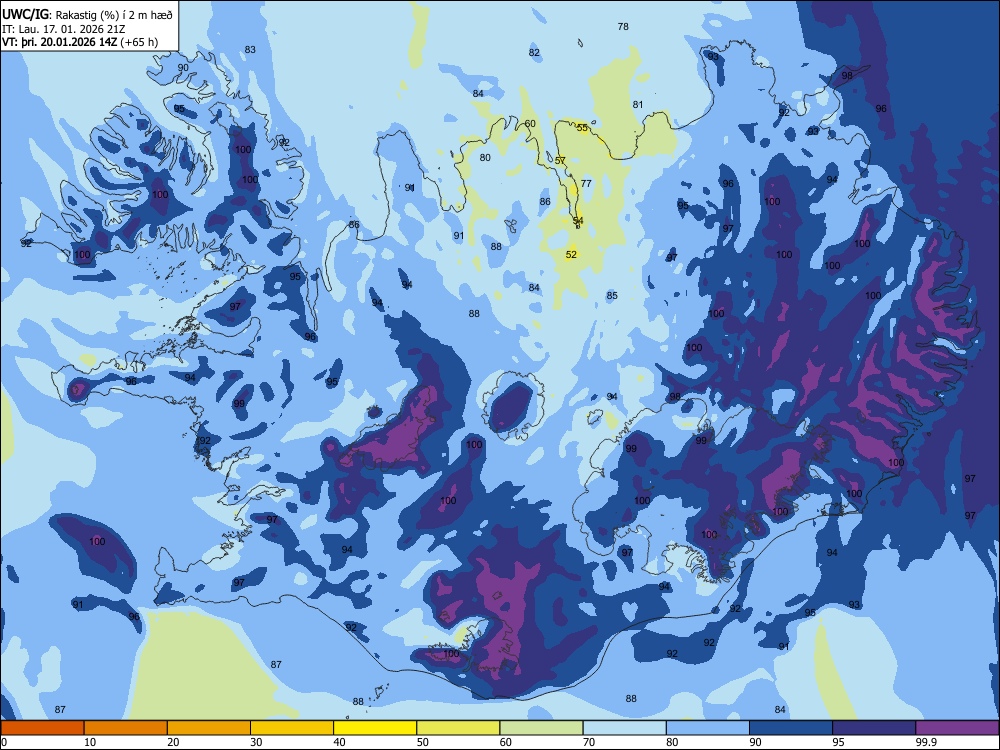Viewport: 1000px width, 750px height.
Task: Pick the light green 60–70 legend swatch
Action: click(x=541, y=728)
